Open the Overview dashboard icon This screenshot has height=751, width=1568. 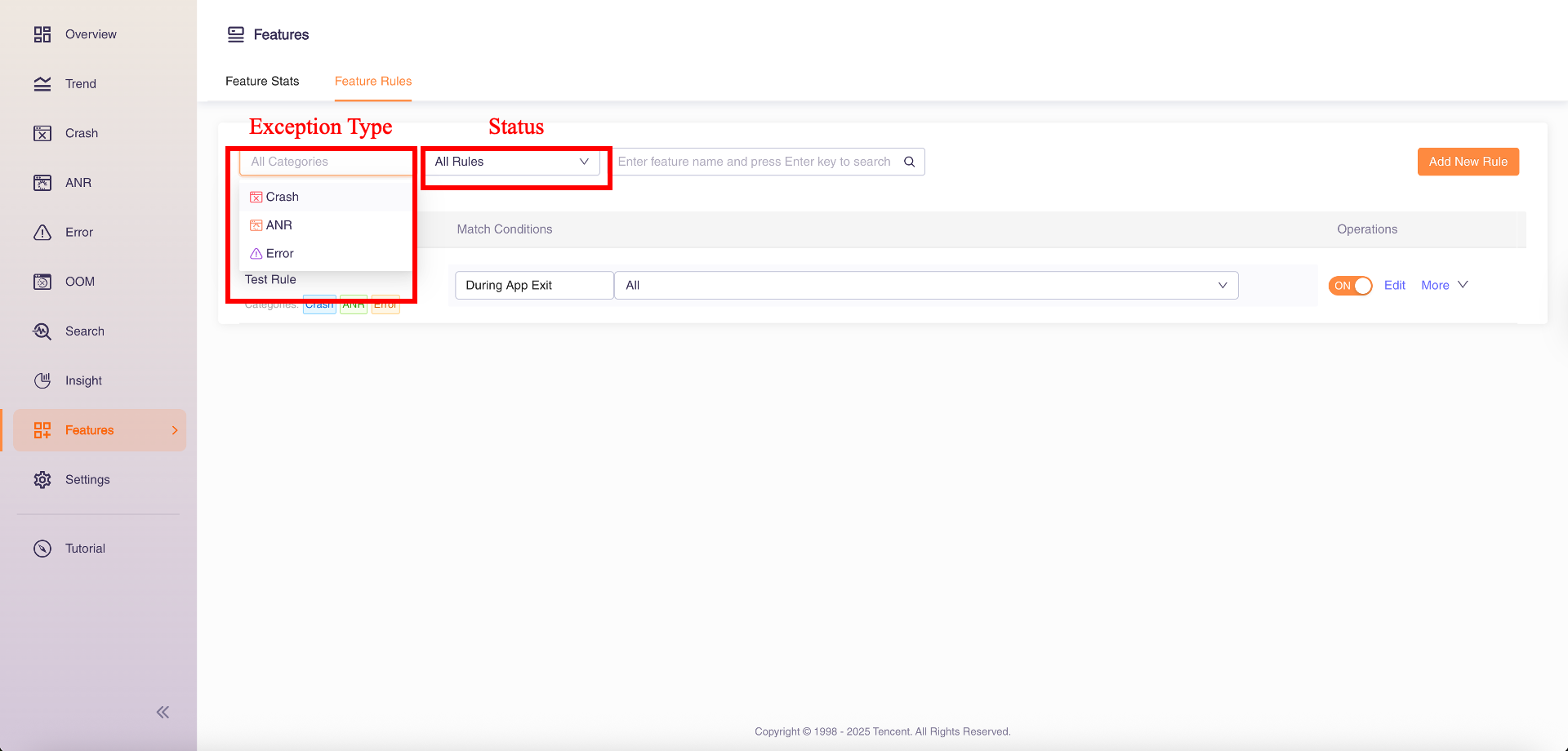42,34
